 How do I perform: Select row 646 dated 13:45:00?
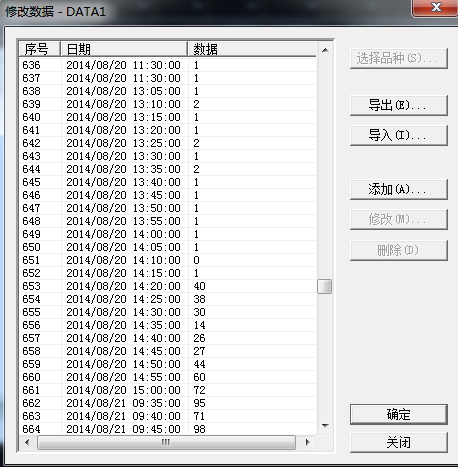168,195
